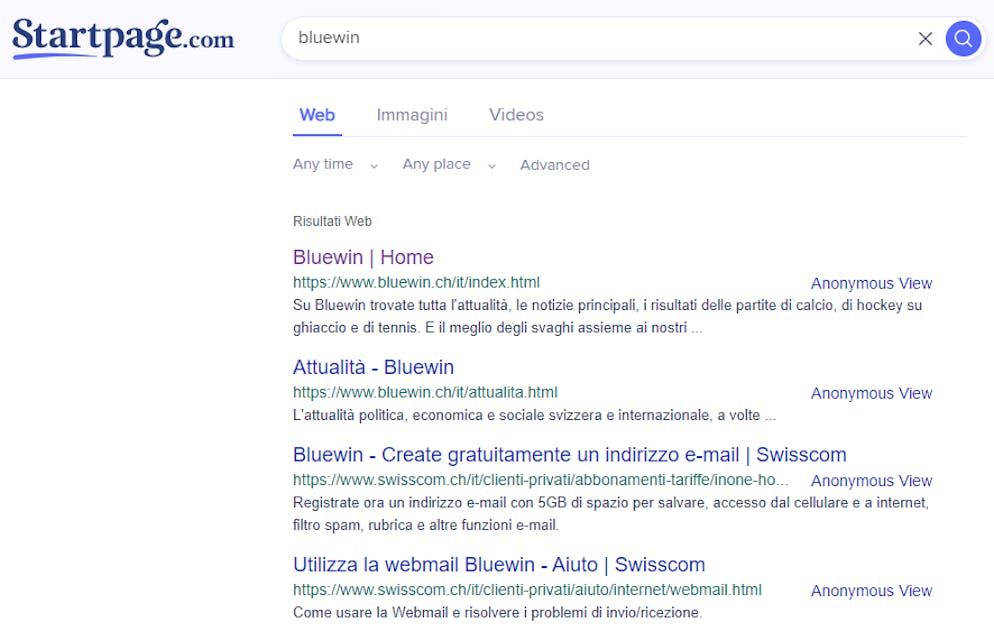
Task: Click the blue magnifier search button
Action: pos(963,39)
